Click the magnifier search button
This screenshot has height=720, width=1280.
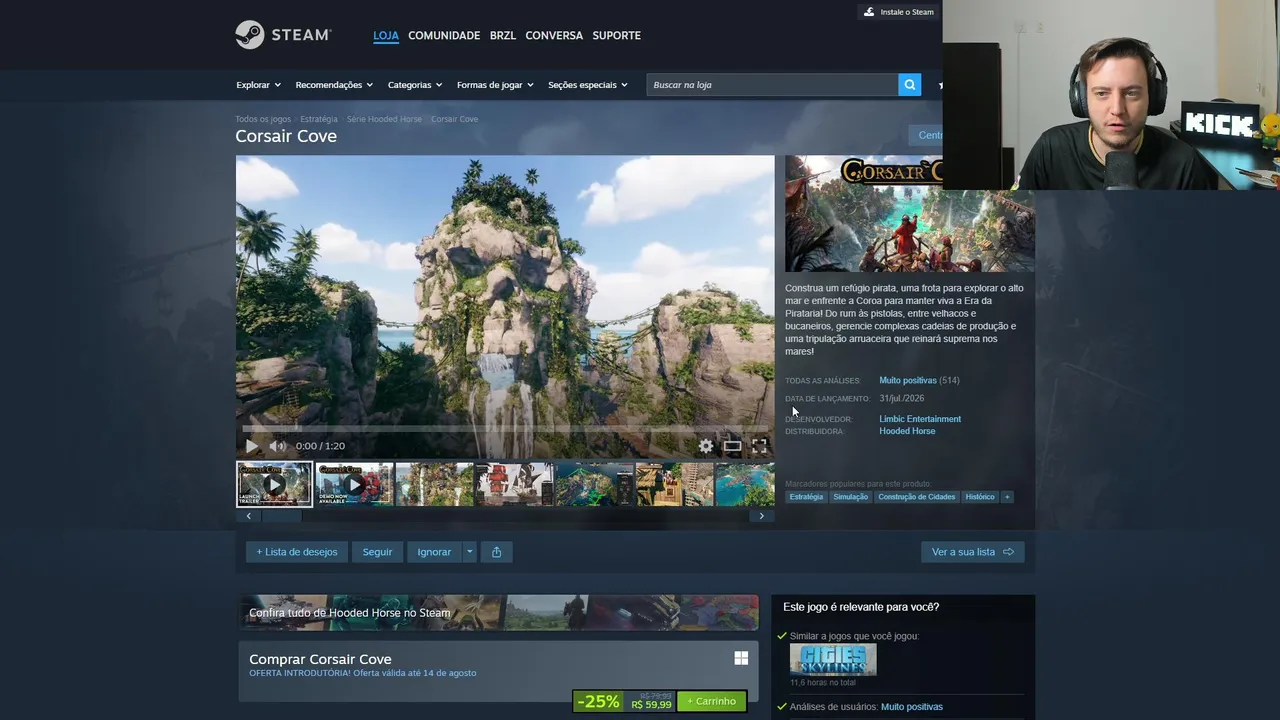(909, 85)
